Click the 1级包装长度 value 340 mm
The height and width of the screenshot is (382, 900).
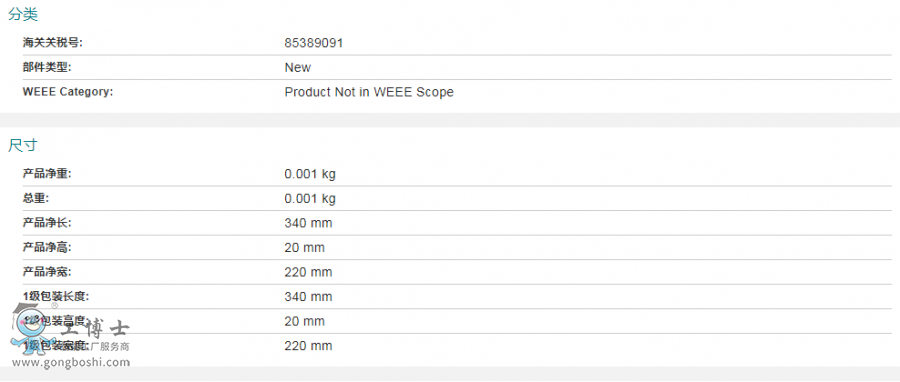tap(308, 297)
